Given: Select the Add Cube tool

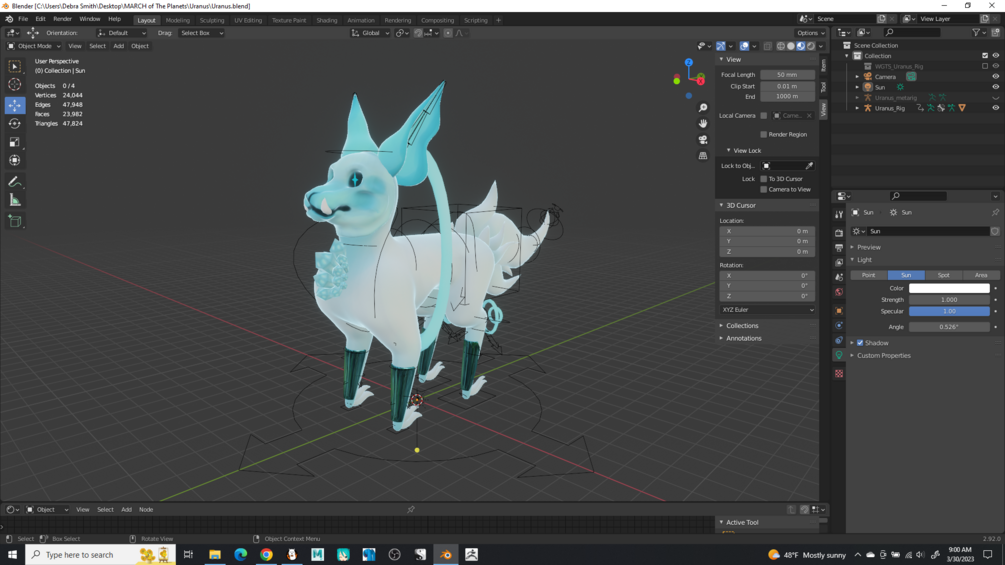Looking at the screenshot, I should coord(15,222).
